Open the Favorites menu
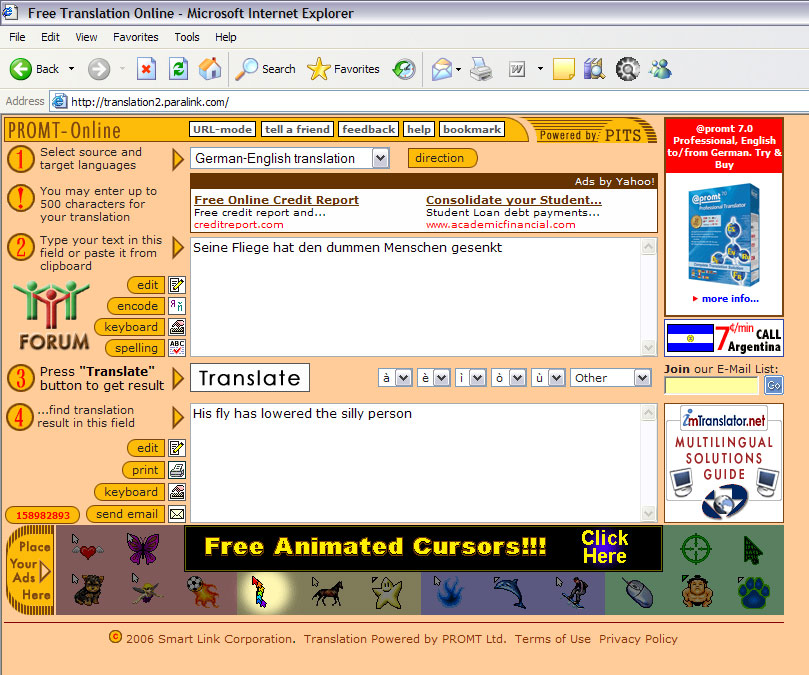This screenshot has width=809, height=675. 135,37
